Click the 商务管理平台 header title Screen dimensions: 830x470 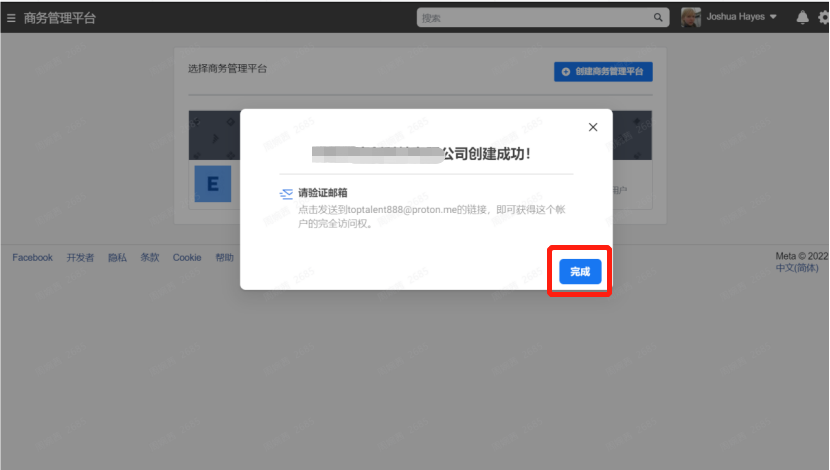click(x=60, y=18)
